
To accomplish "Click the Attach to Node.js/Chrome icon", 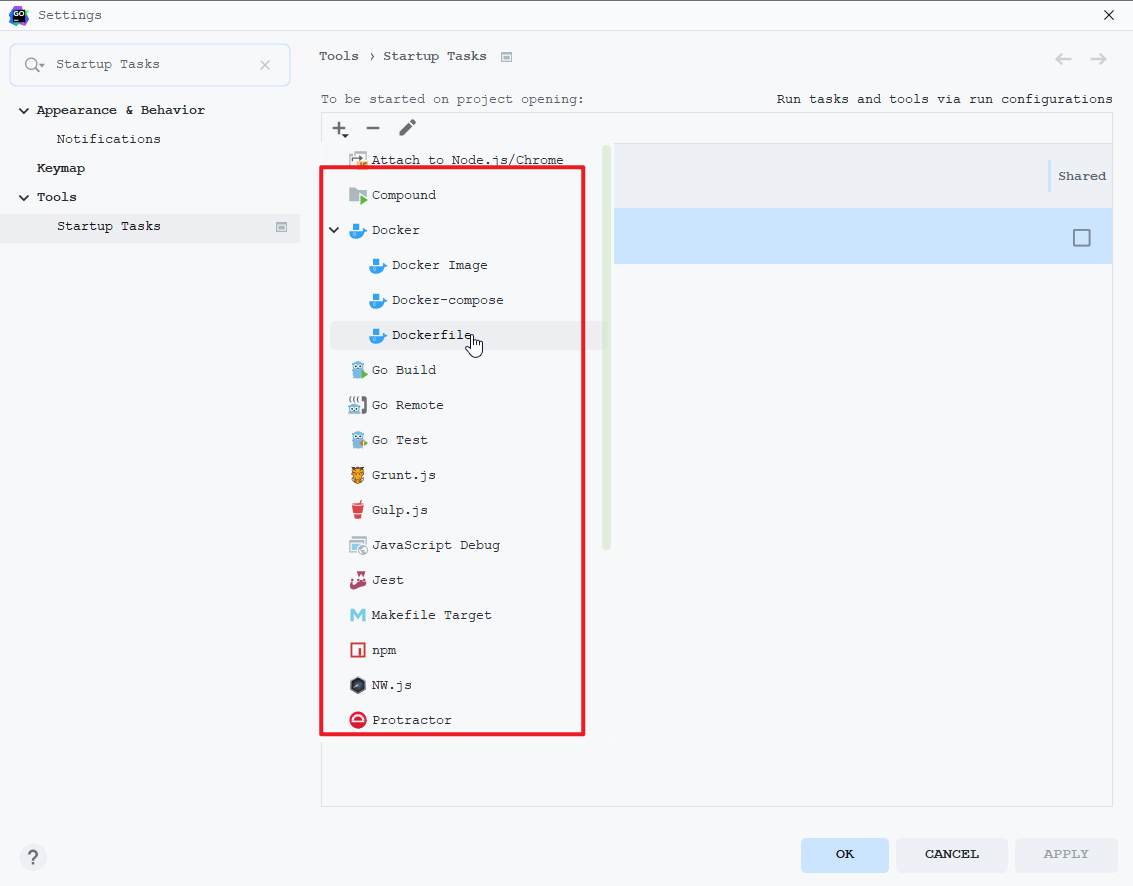I will pyautogui.click(x=358, y=160).
